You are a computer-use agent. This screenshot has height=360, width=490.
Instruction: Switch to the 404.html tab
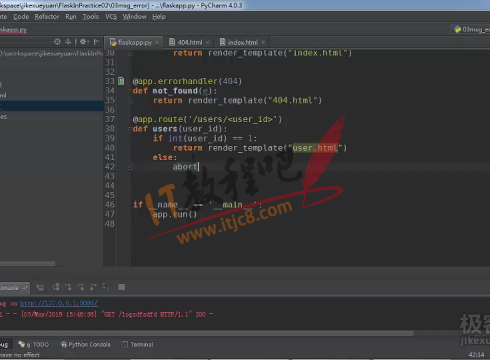(190, 42)
